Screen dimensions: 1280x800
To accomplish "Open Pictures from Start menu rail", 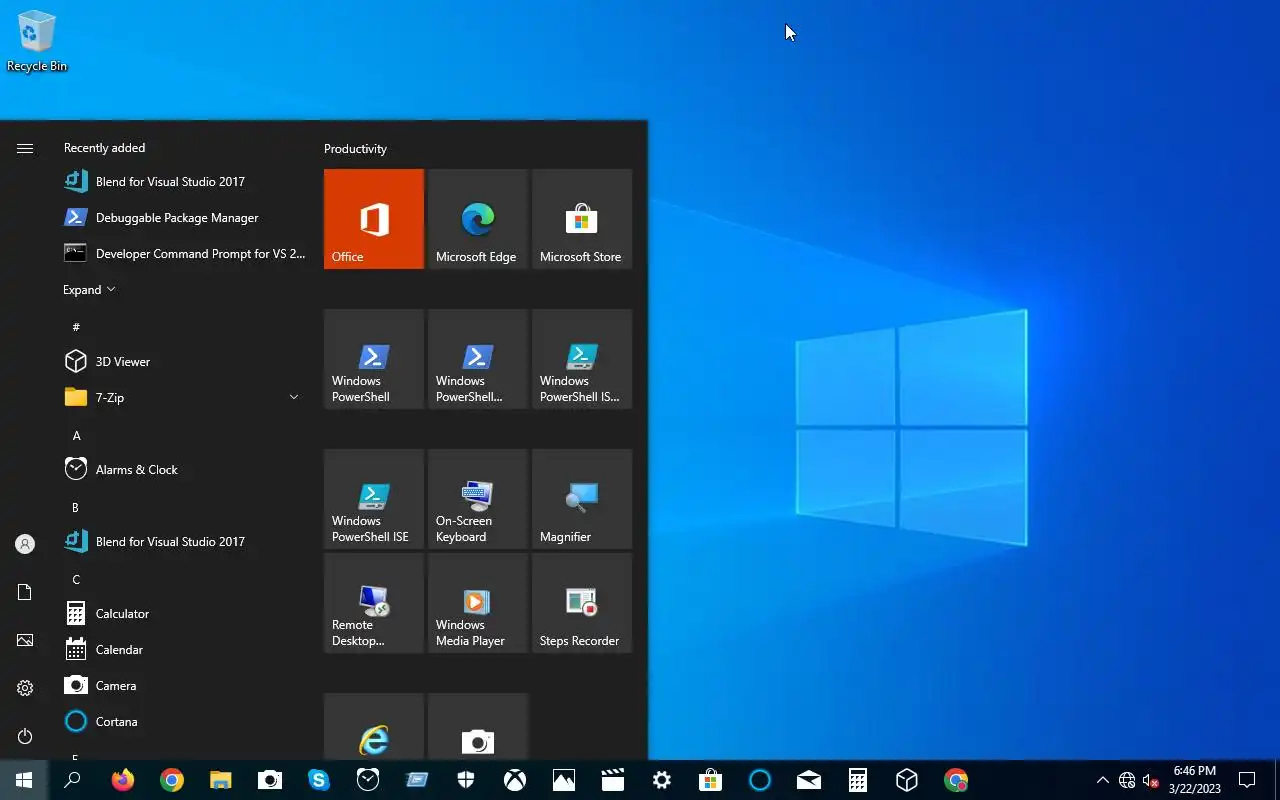I will 25,640.
